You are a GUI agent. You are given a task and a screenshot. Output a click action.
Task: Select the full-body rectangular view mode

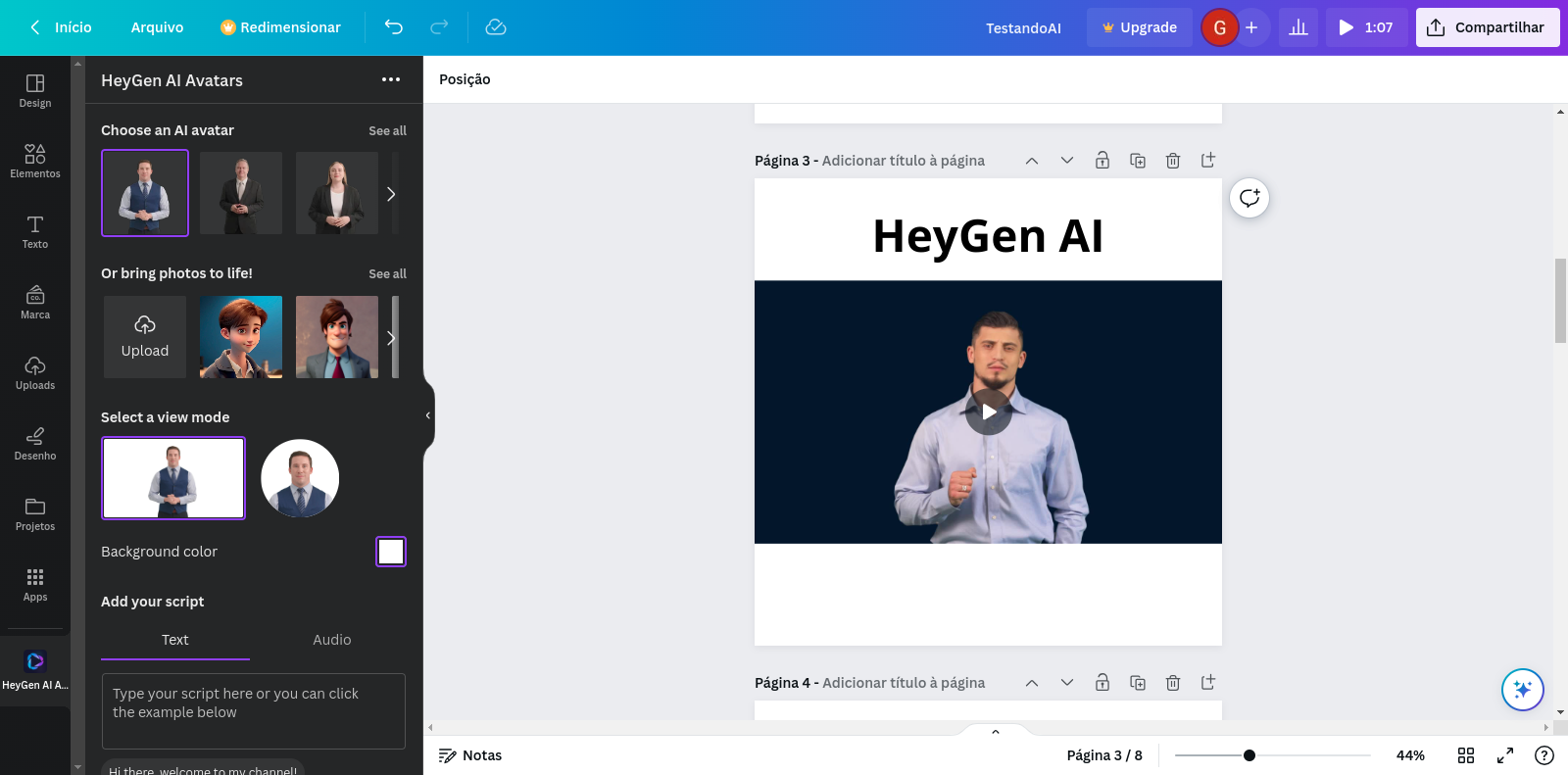173,478
